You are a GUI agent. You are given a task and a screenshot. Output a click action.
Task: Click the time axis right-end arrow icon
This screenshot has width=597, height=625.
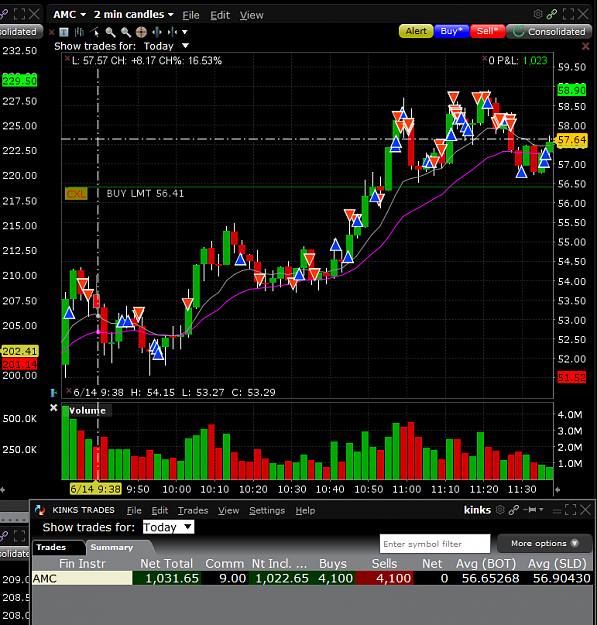coord(558,489)
